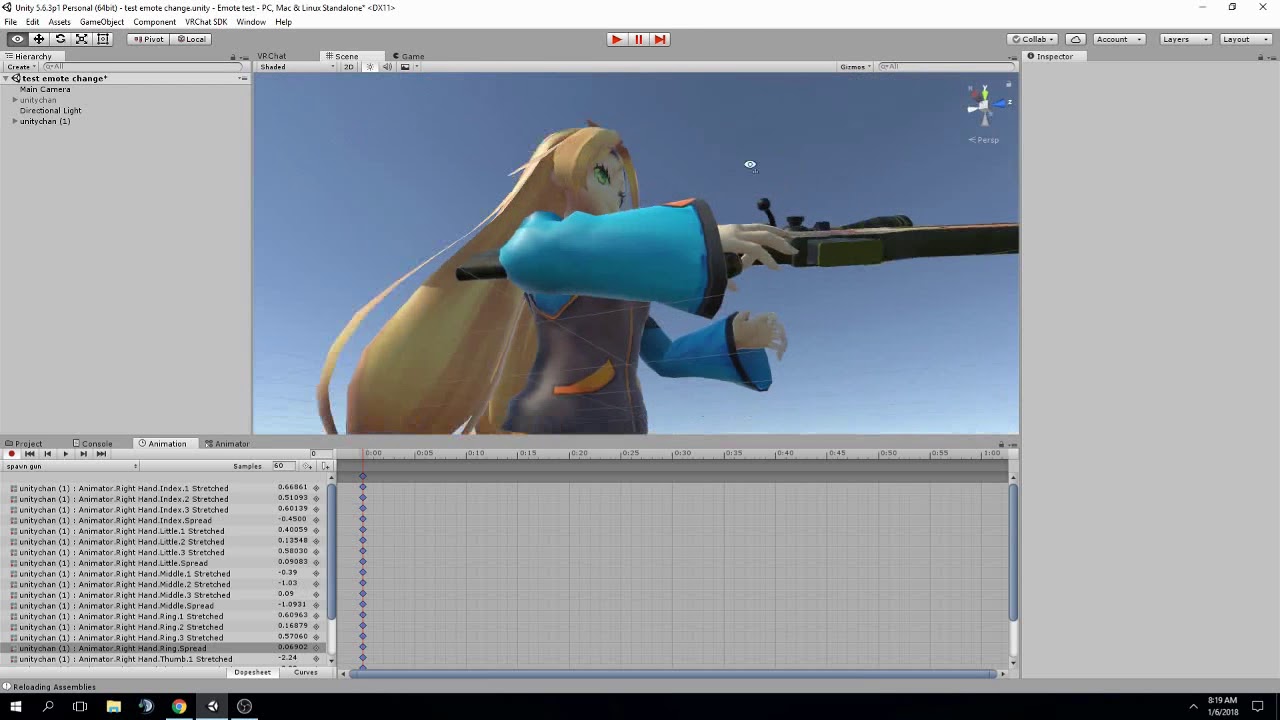
Task: Enable animation Record mode button
Action: pyautogui.click(x=11, y=454)
